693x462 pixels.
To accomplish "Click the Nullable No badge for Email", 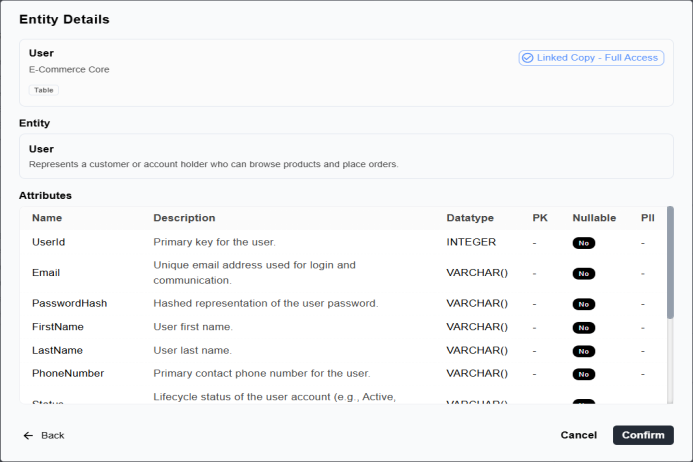I will (x=584, y=274).
